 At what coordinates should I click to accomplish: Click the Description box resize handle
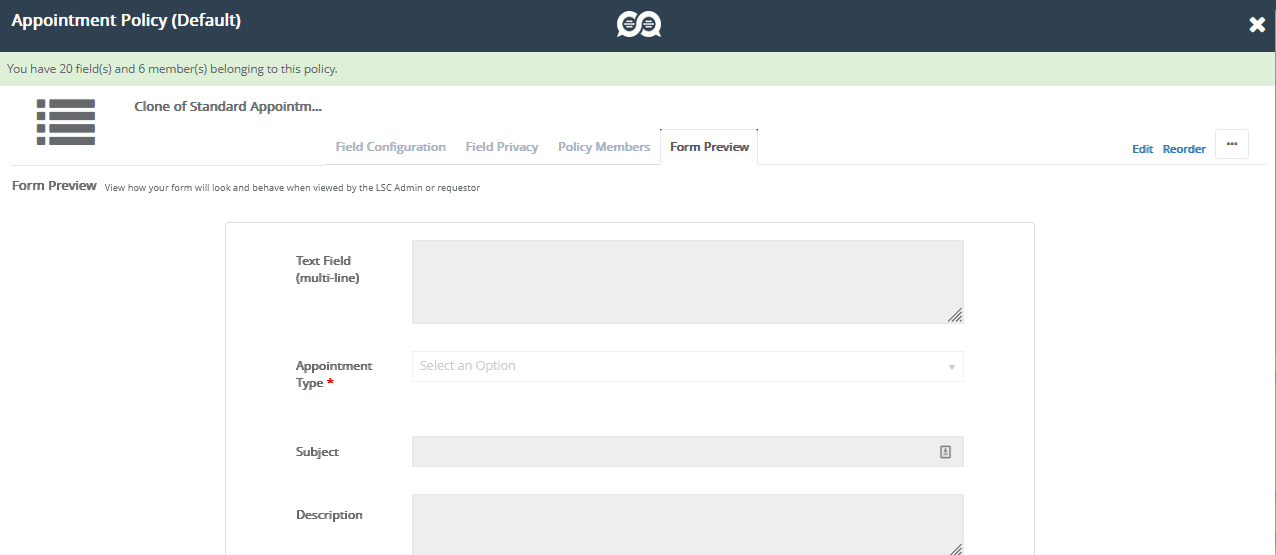point(955,549)
